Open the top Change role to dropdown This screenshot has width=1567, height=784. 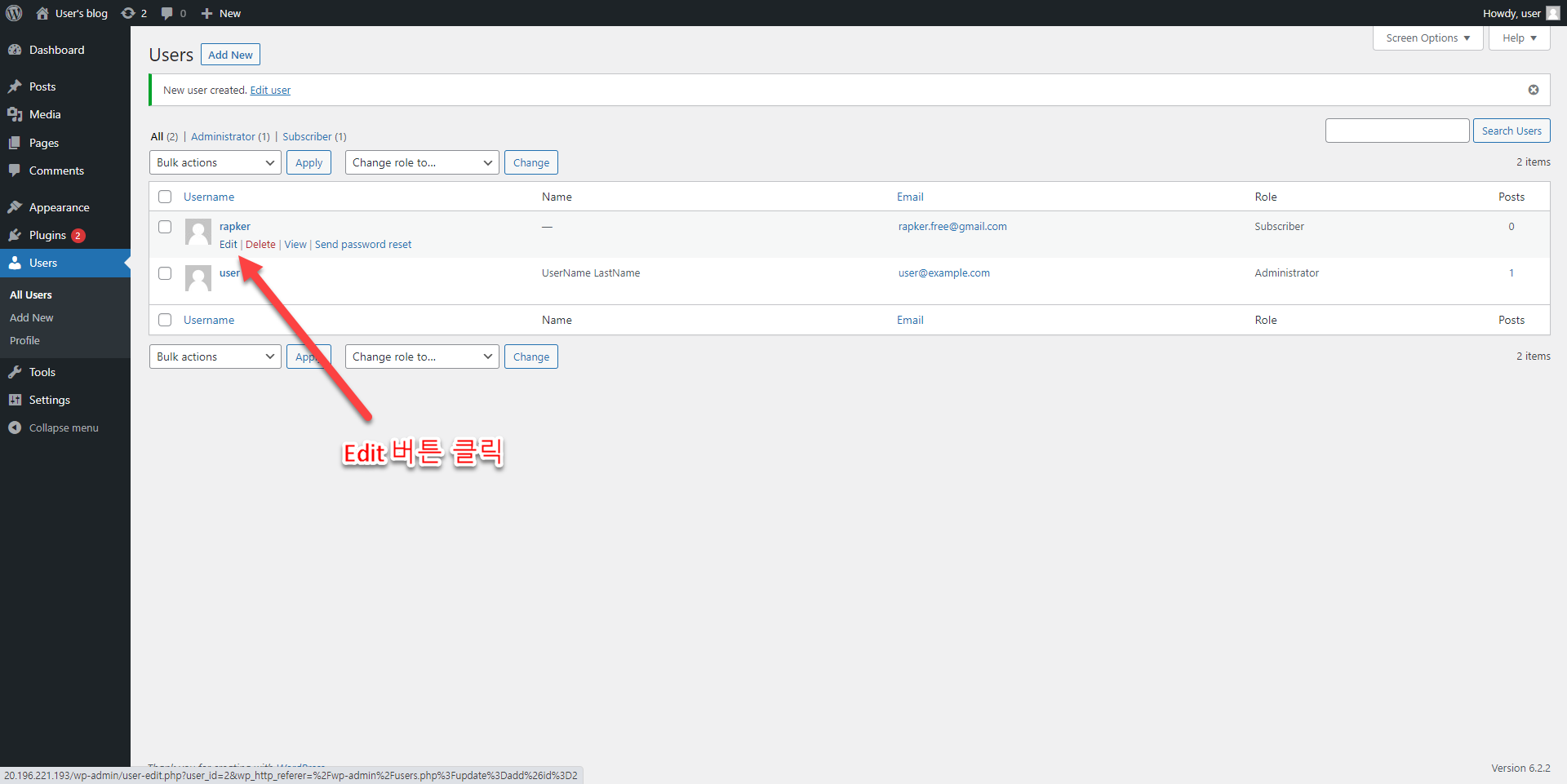coord(422,162)
